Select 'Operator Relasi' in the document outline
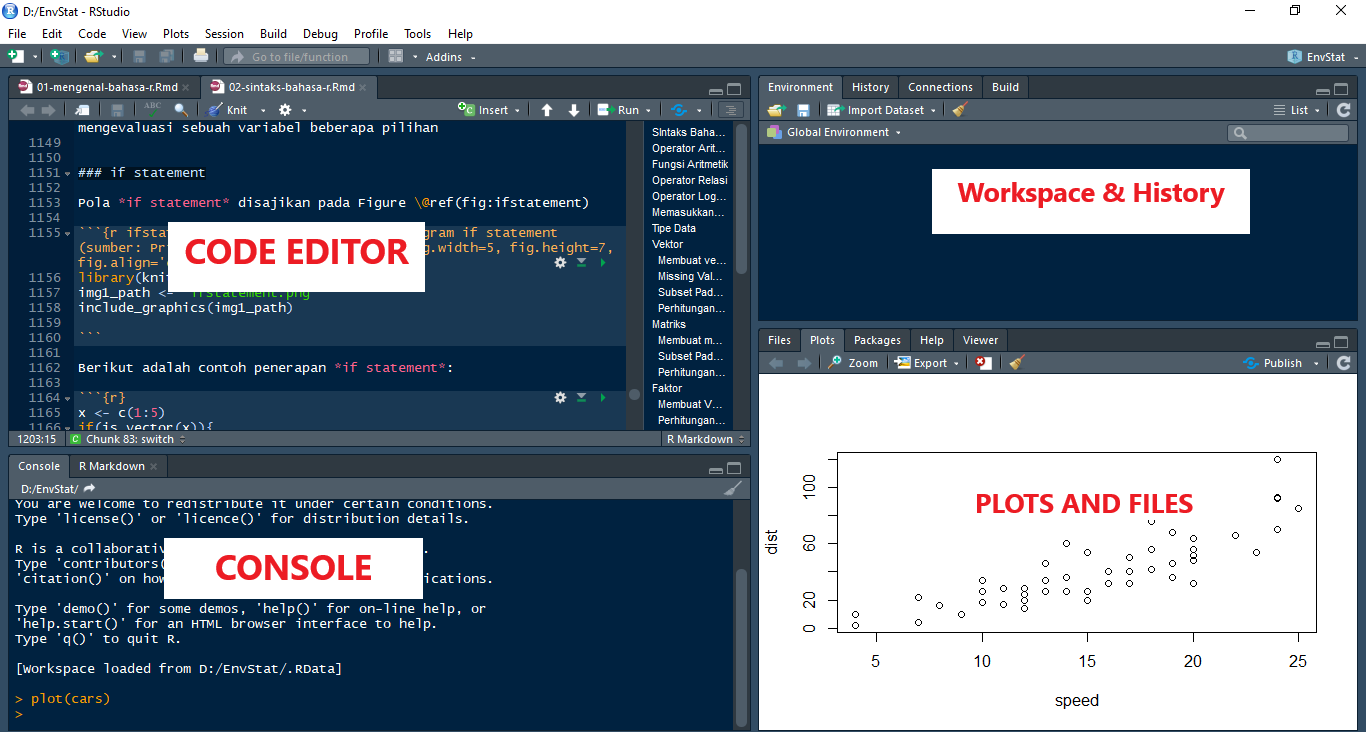Image resolution: width=1366 pixels, height=732 pixels. coord(689,180)
